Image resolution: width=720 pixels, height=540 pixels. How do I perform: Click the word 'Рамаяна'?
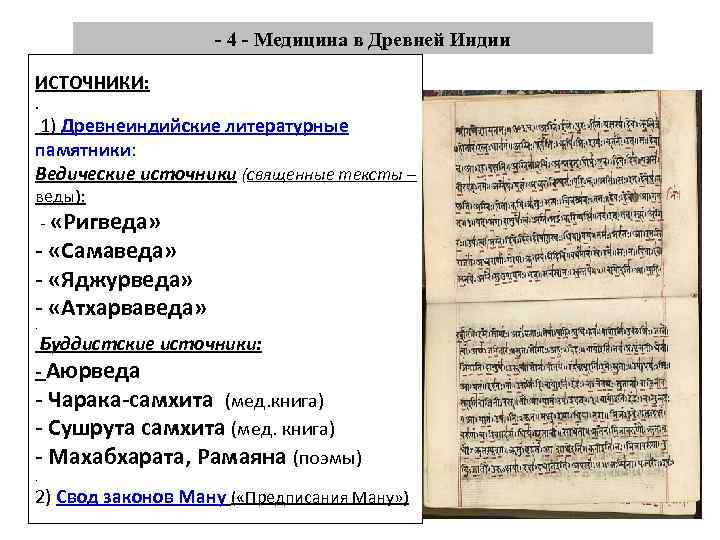242,457
